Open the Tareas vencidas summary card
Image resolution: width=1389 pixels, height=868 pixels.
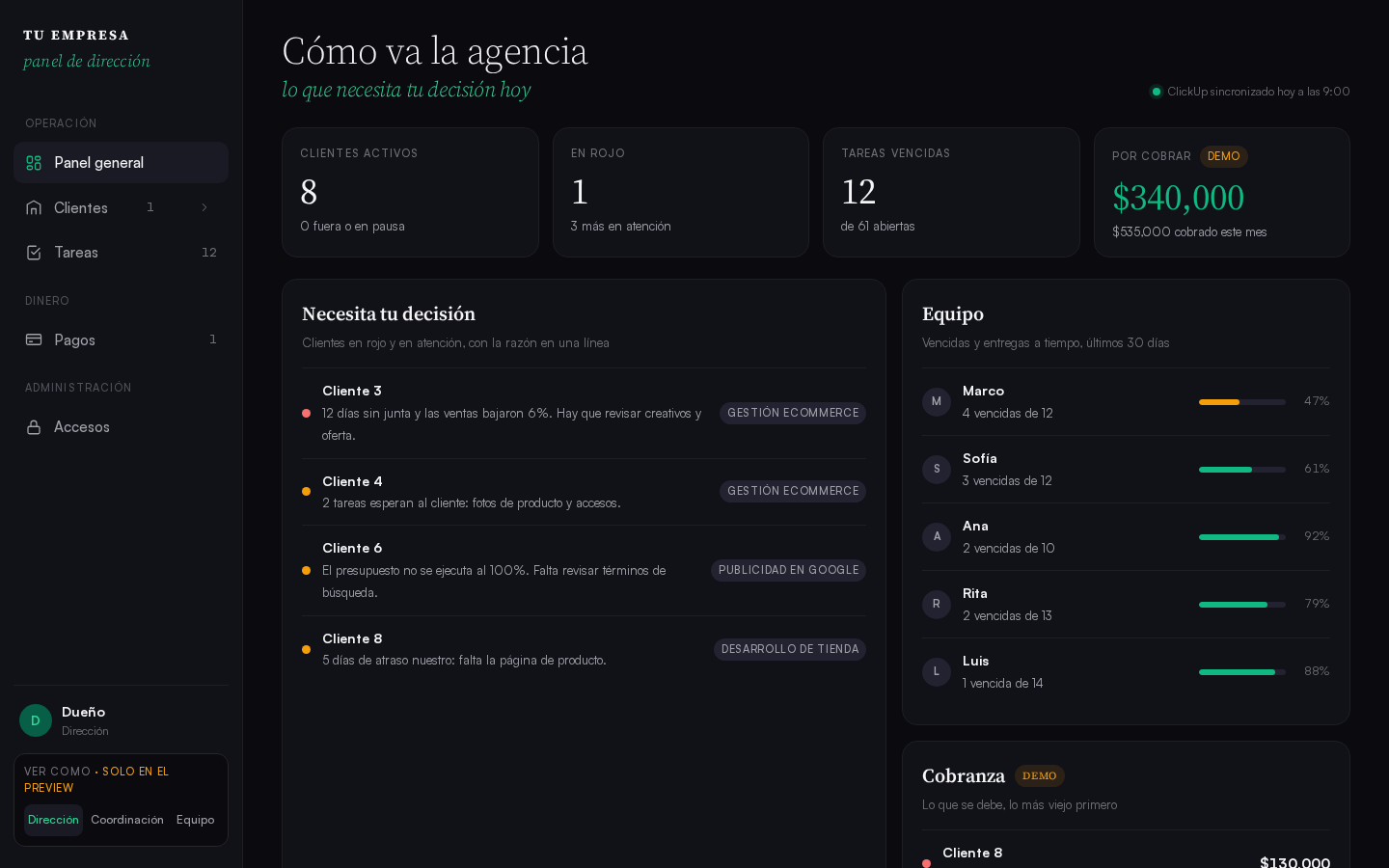951,192
